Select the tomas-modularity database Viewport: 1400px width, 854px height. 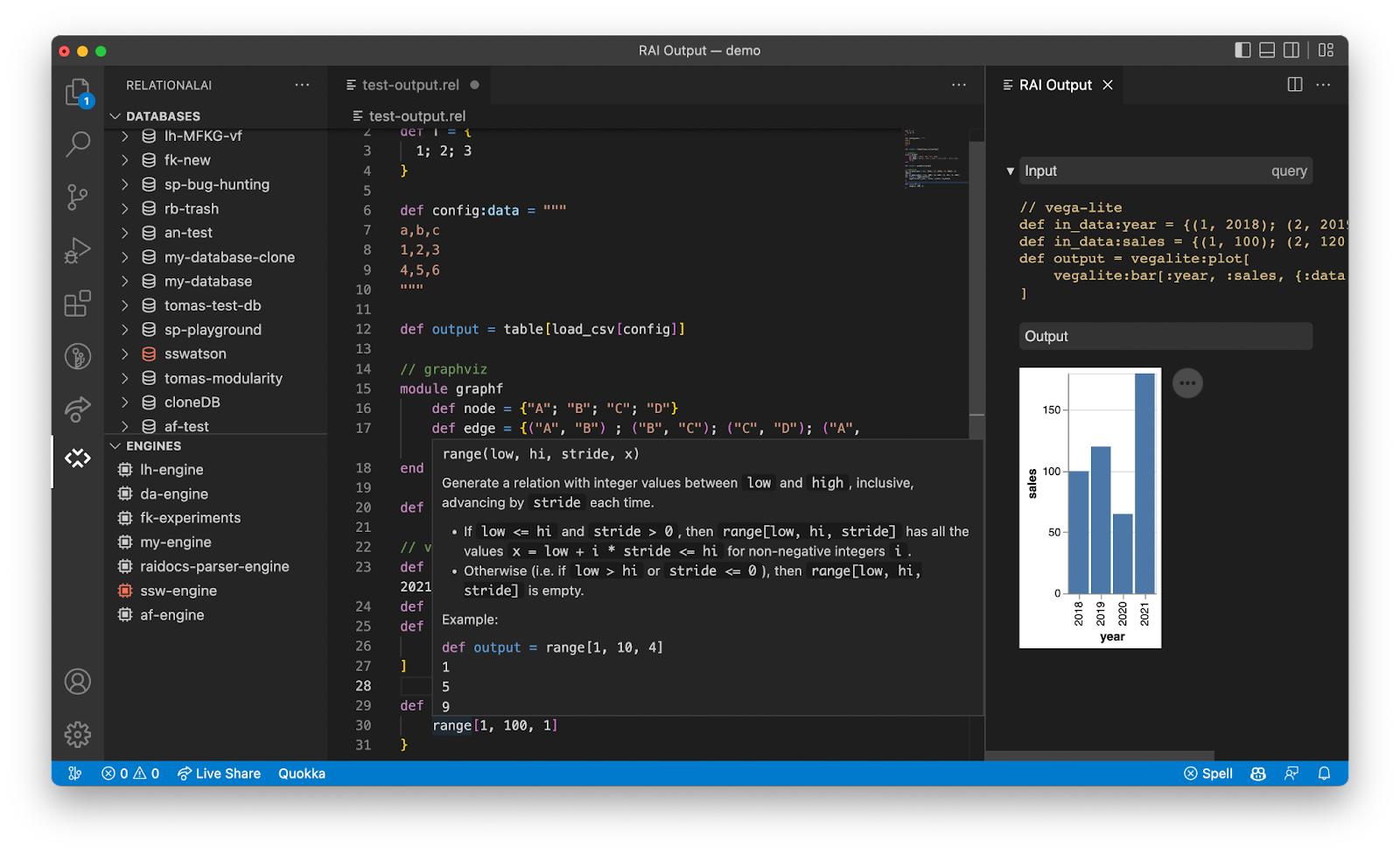(x=223, y=378)
